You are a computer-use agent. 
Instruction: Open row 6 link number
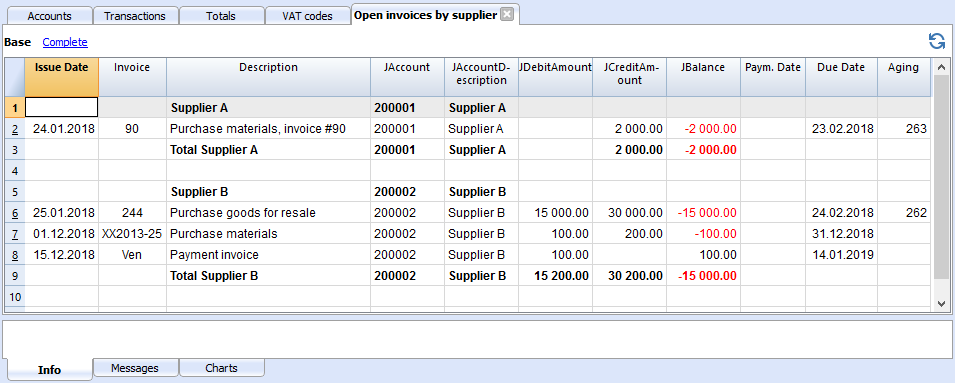coord(15,213)
